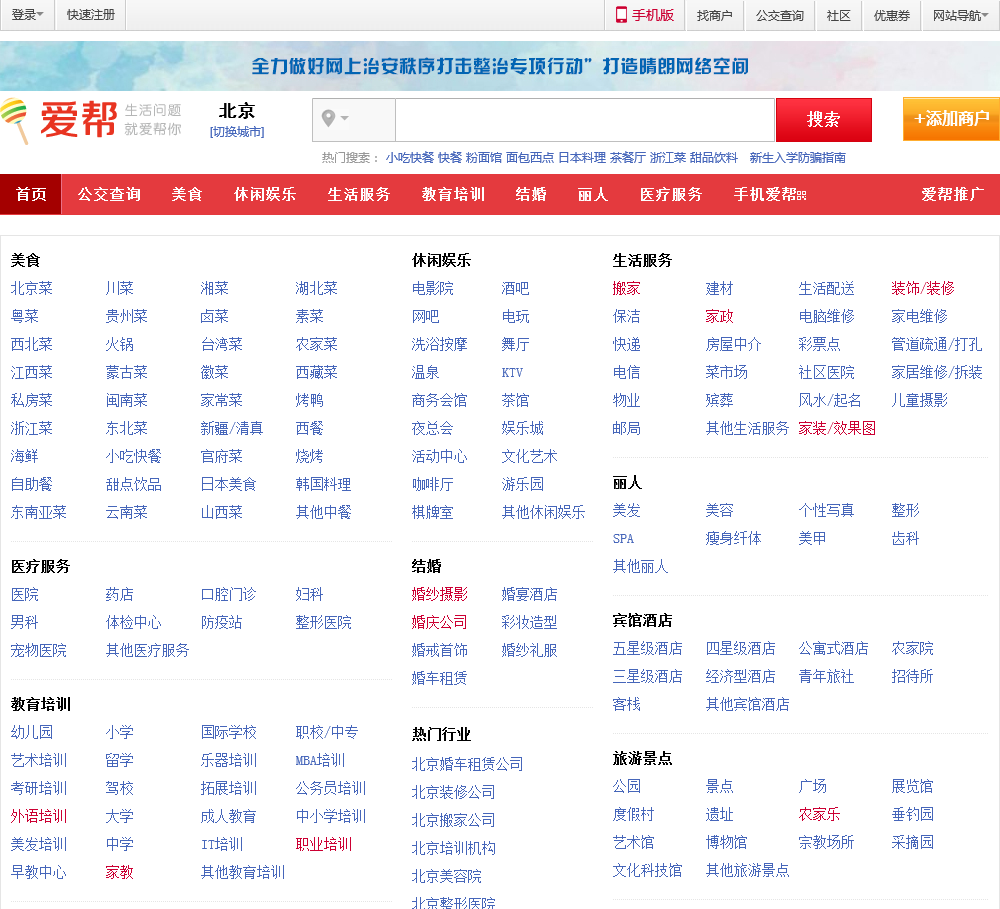Open 手机爱帮 in the red nav bar
Image resolution: width=1000 pixels, height=909 pixels.
click(x=770, y=194)
